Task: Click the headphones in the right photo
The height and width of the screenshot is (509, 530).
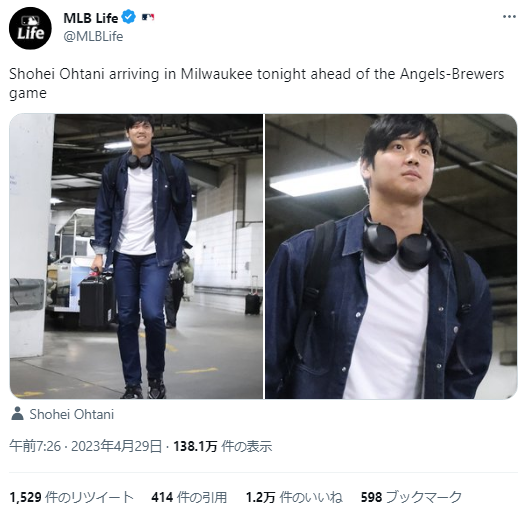Action: click(397, 242)
